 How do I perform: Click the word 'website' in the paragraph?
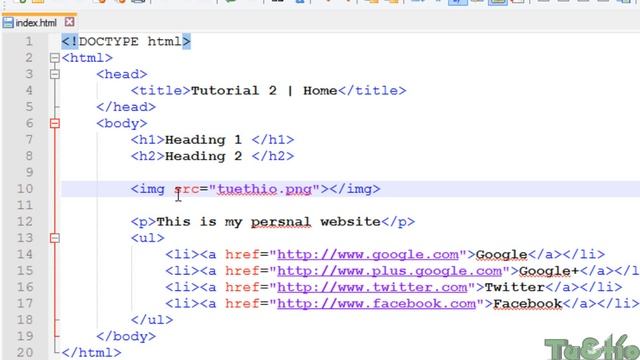[x=350, y=222]
